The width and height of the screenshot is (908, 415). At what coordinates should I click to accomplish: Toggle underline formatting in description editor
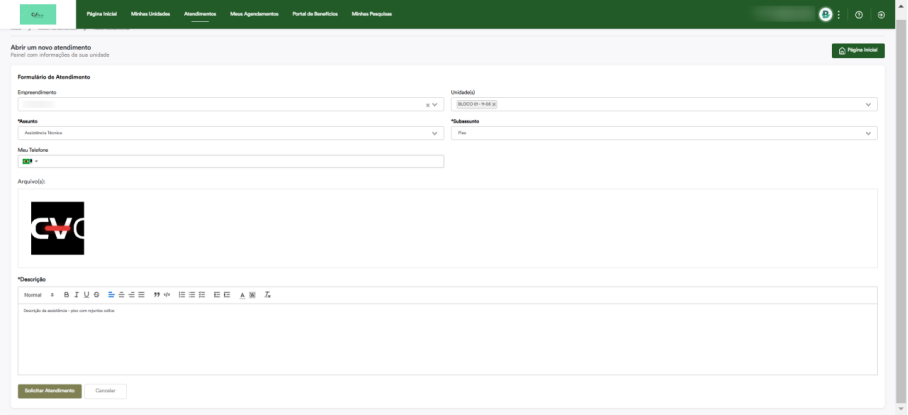(x=86, y=295)
